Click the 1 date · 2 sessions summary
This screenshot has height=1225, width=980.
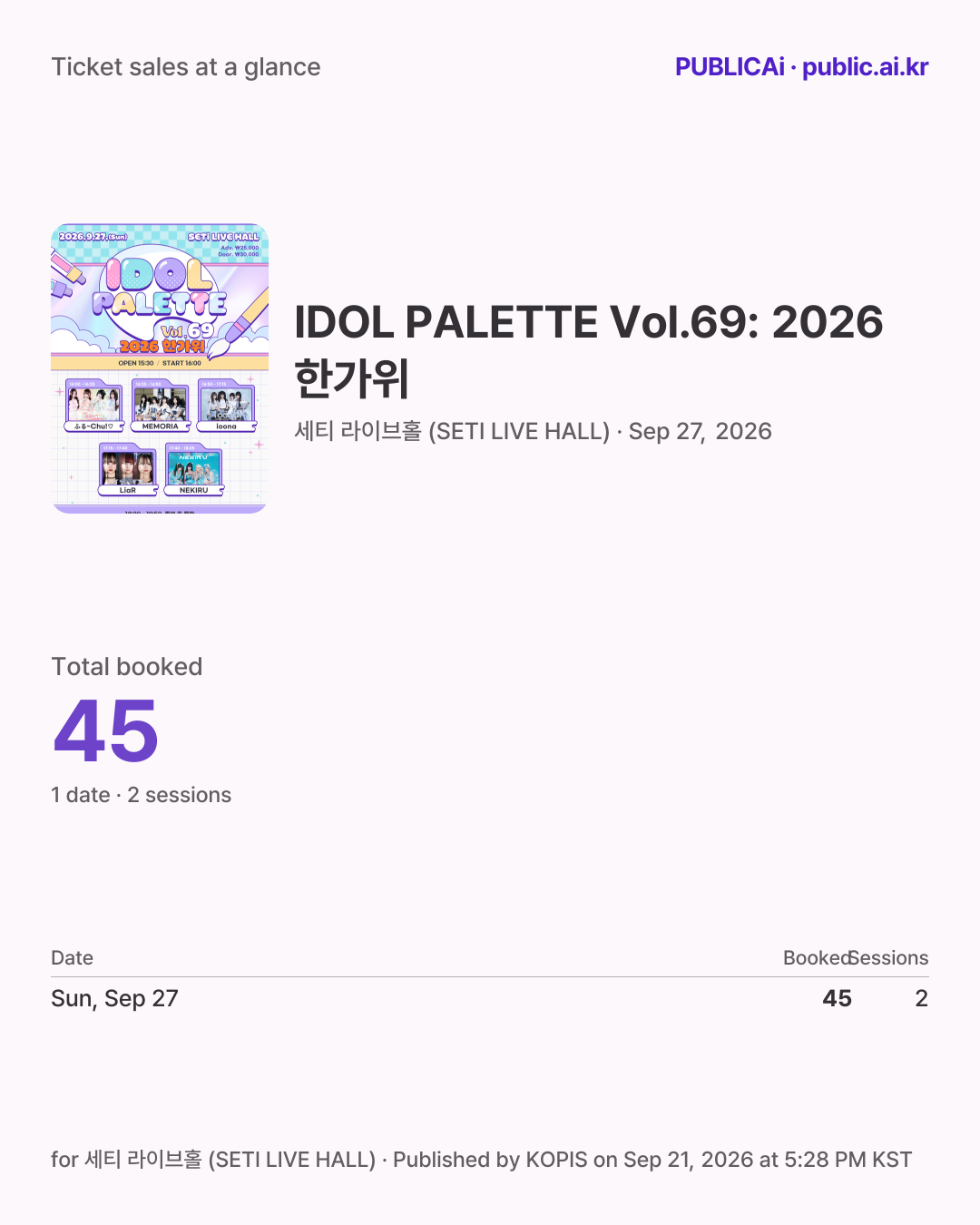[142, 795]
